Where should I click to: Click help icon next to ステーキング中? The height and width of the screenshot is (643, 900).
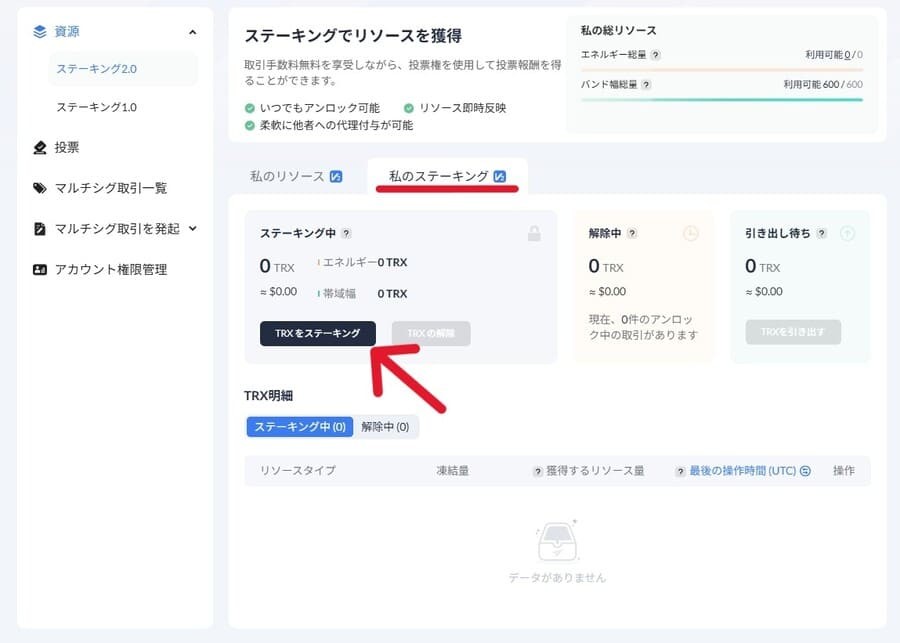coord(346,233)
